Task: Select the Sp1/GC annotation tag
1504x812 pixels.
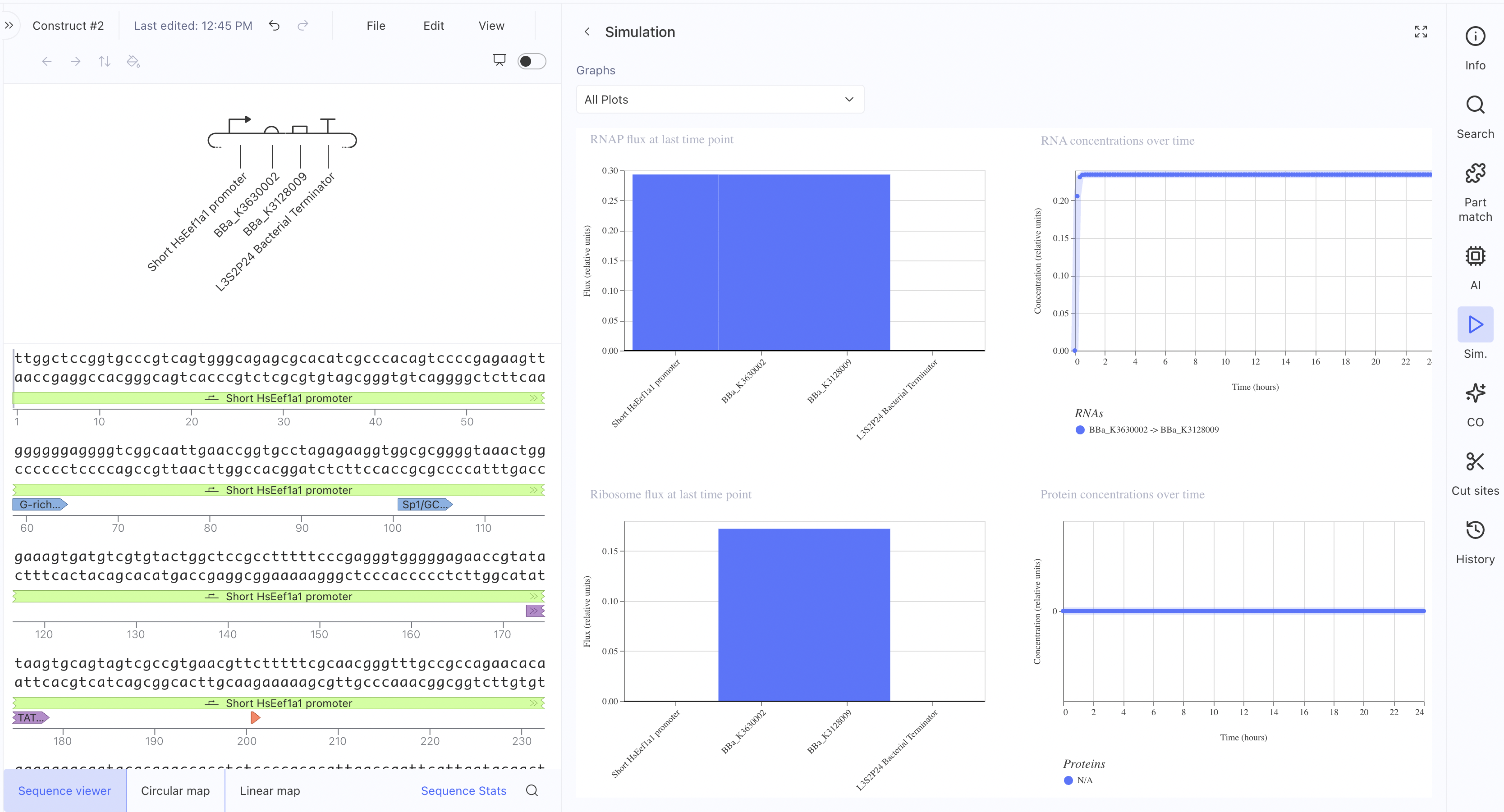Action: pos(425,504)
